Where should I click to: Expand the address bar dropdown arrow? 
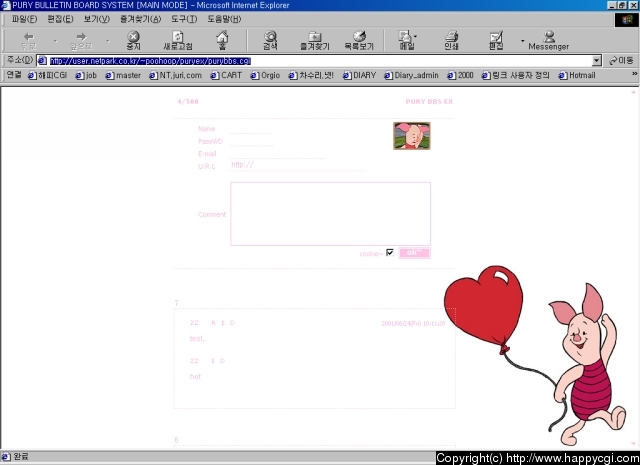point(597,61)
